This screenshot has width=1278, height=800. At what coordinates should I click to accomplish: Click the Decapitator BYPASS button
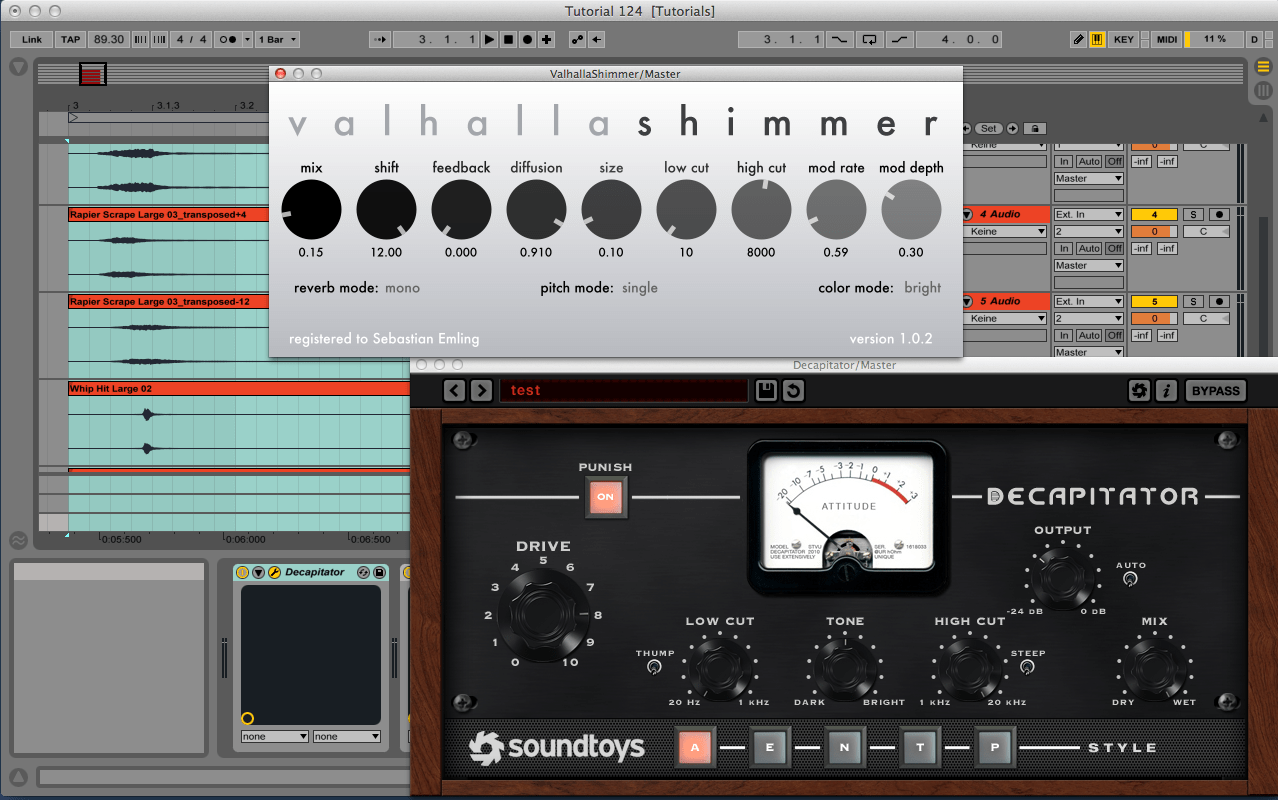click(x=1216, y=391)
